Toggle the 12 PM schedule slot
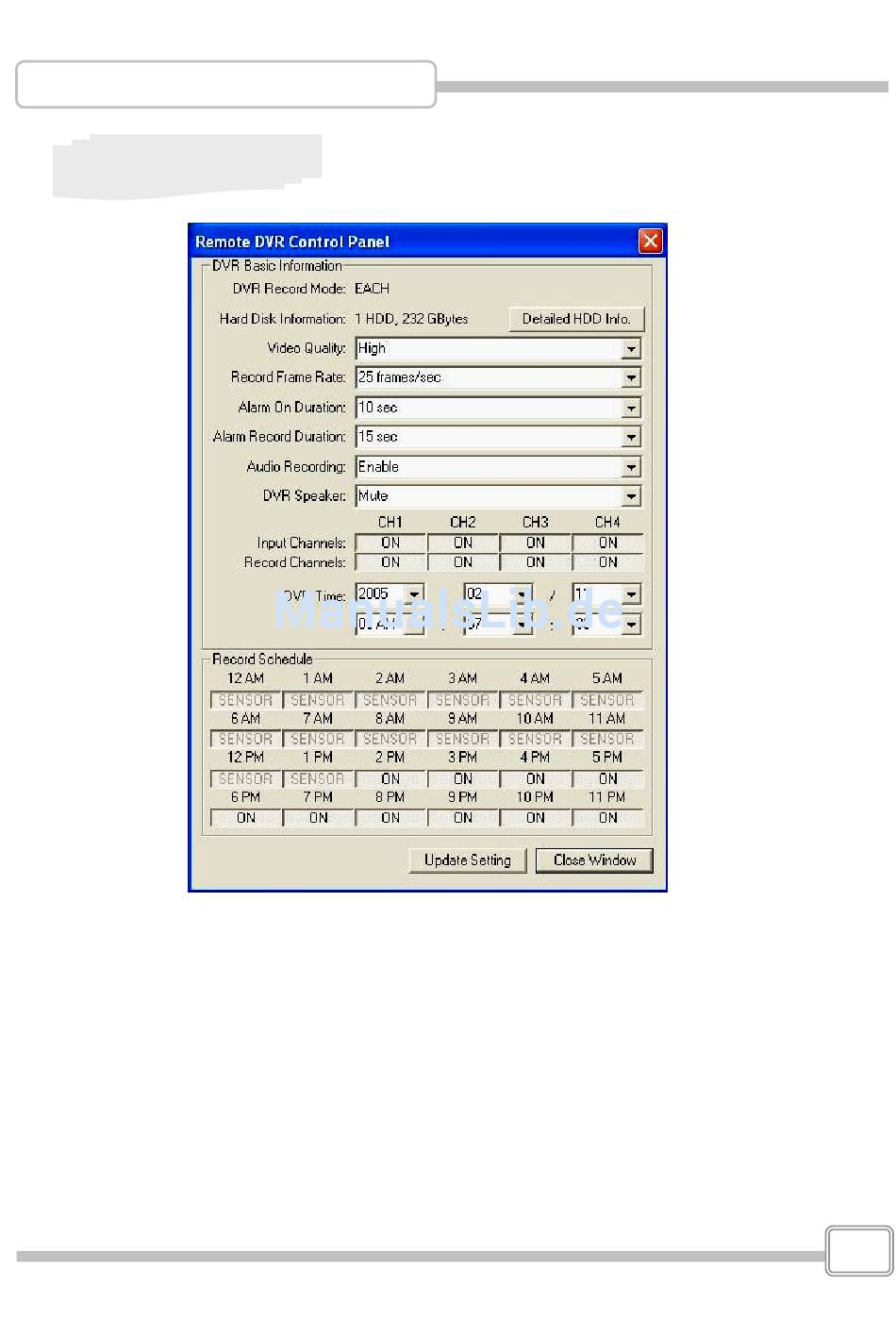Image resolution: width=896 pixels, height=1319 pixels. point(245,778)
